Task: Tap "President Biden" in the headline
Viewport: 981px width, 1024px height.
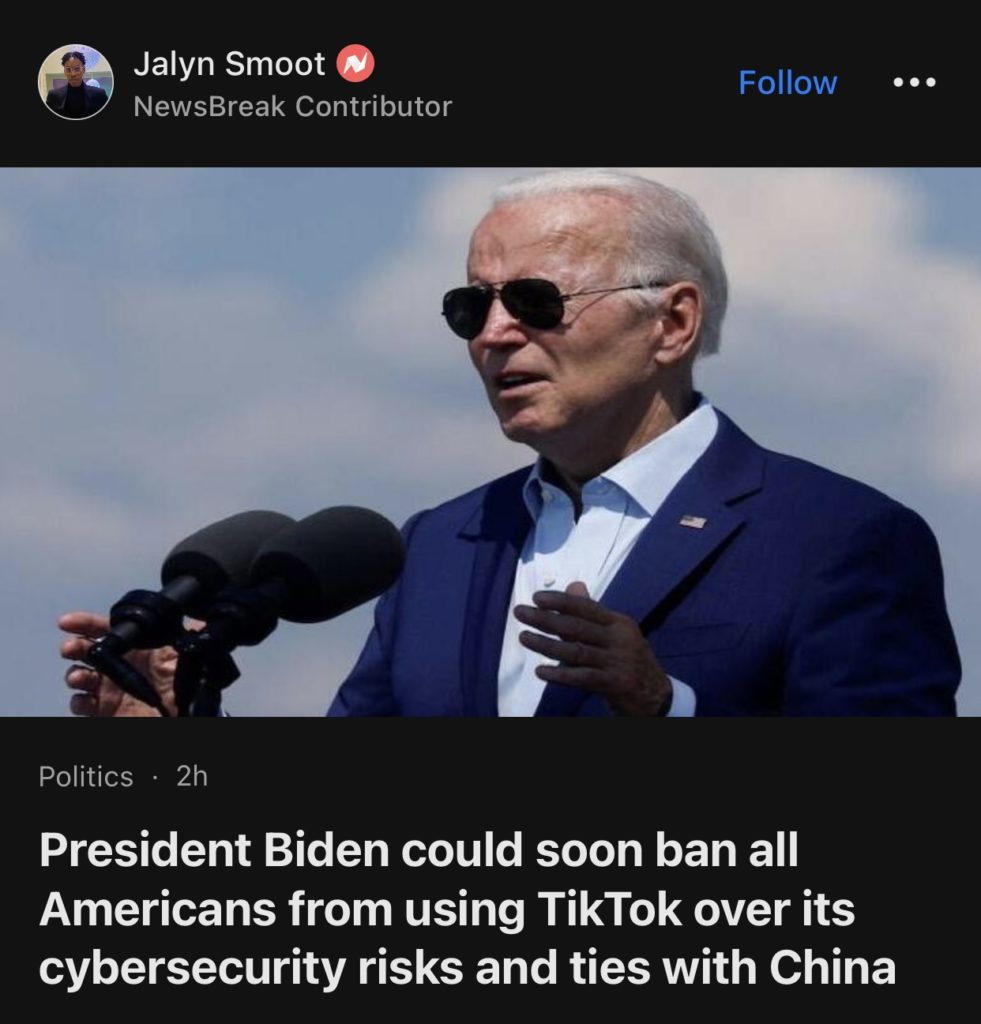Action: 210,850
